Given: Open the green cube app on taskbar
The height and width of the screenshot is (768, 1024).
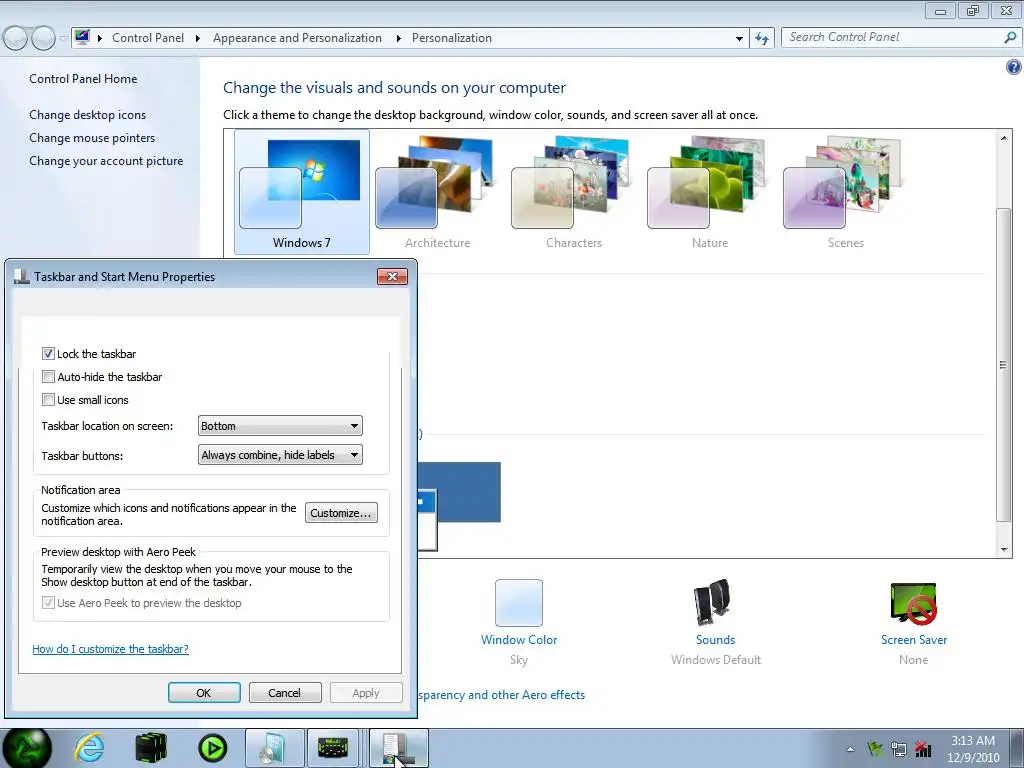Looking at the screenshot, I should click(x=151, y=748).
